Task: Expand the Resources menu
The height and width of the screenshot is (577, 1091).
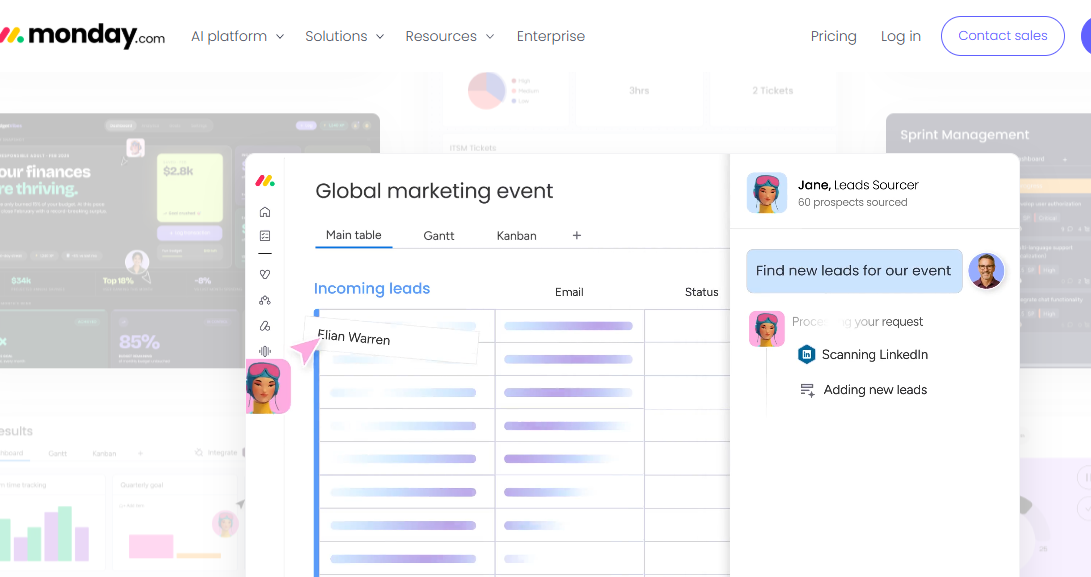Action: point(449,36)
